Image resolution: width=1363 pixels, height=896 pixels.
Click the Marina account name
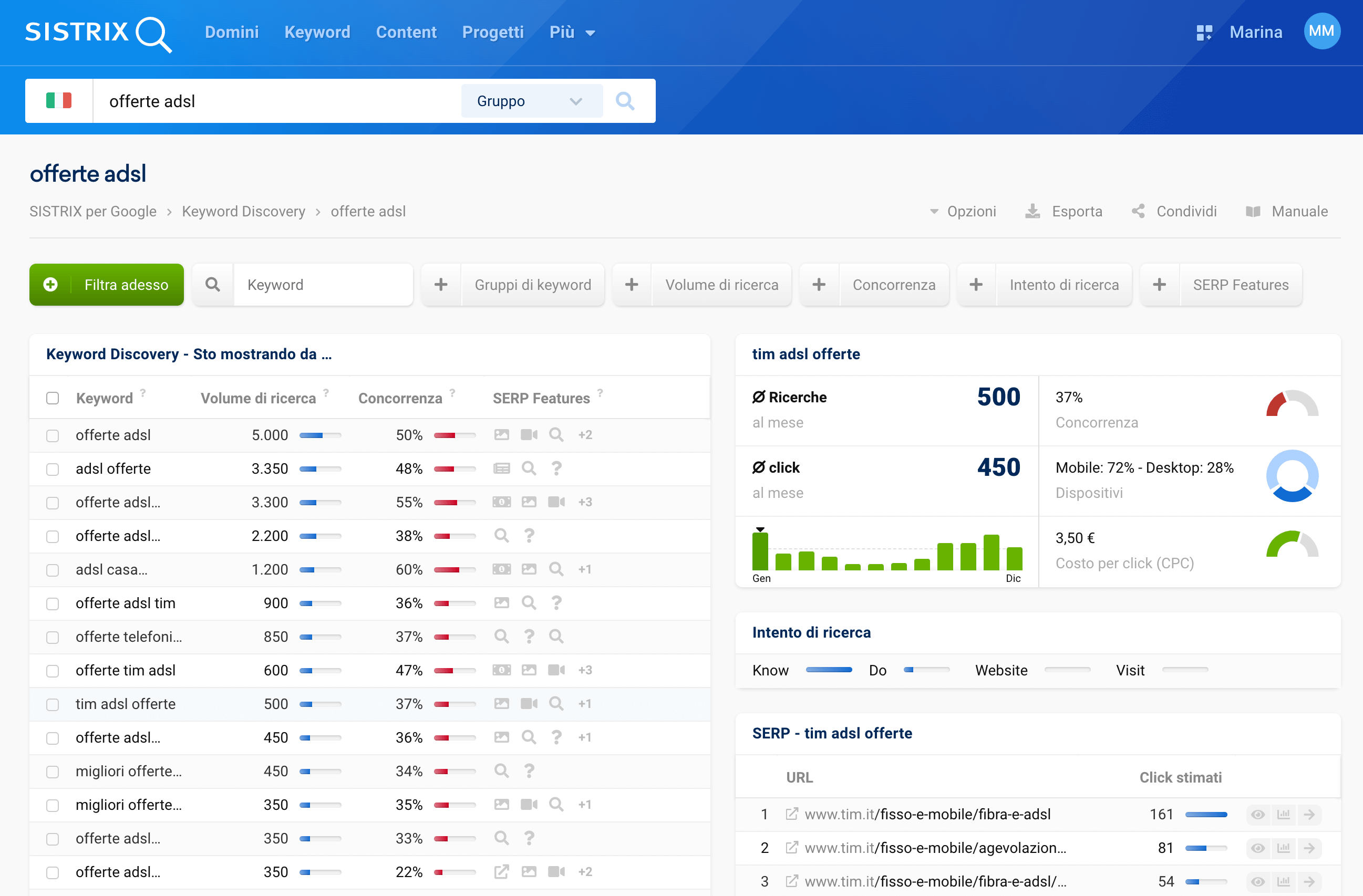(x=1255, y=32)
